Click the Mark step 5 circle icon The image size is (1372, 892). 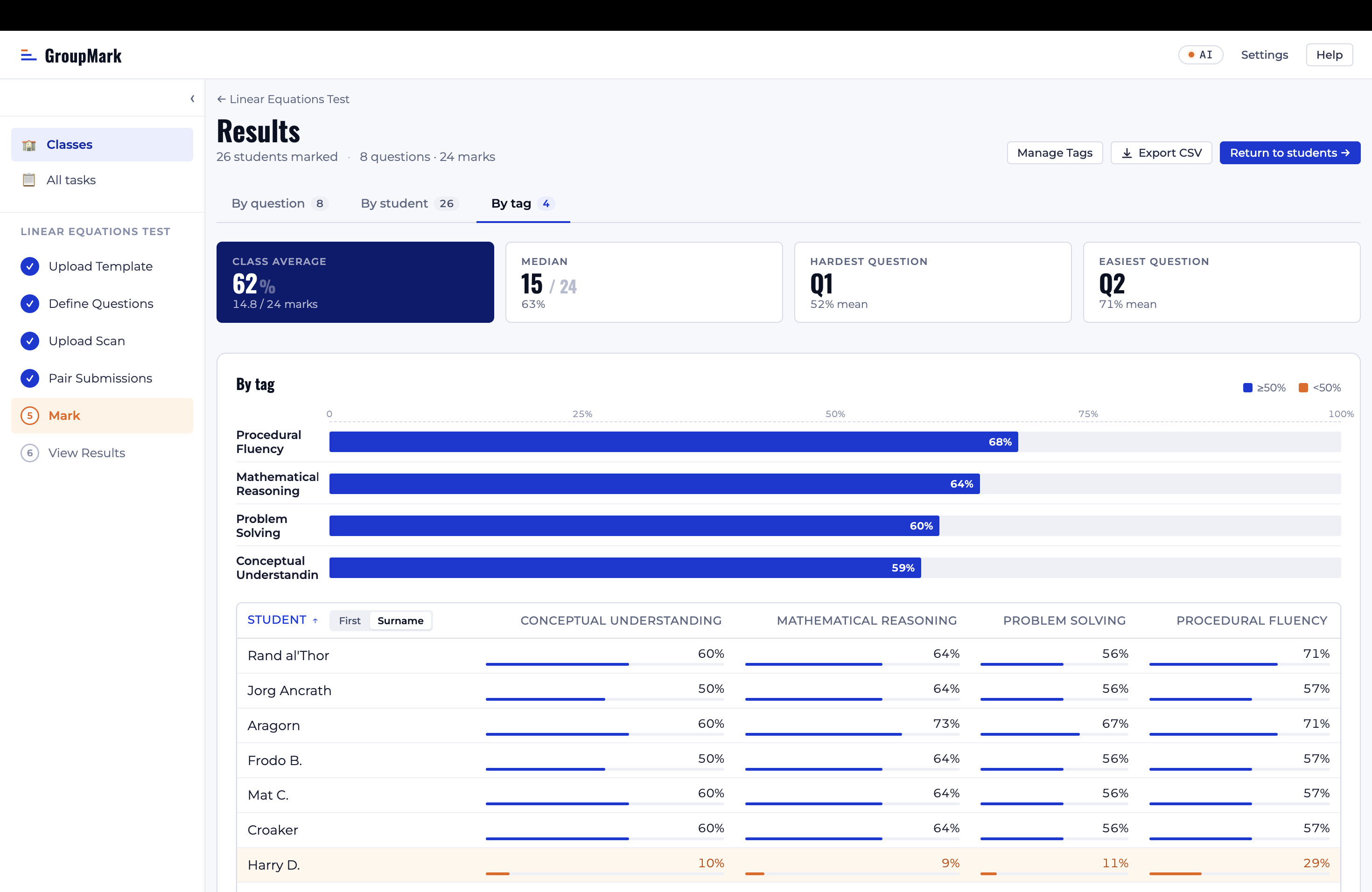pos(30,416)
